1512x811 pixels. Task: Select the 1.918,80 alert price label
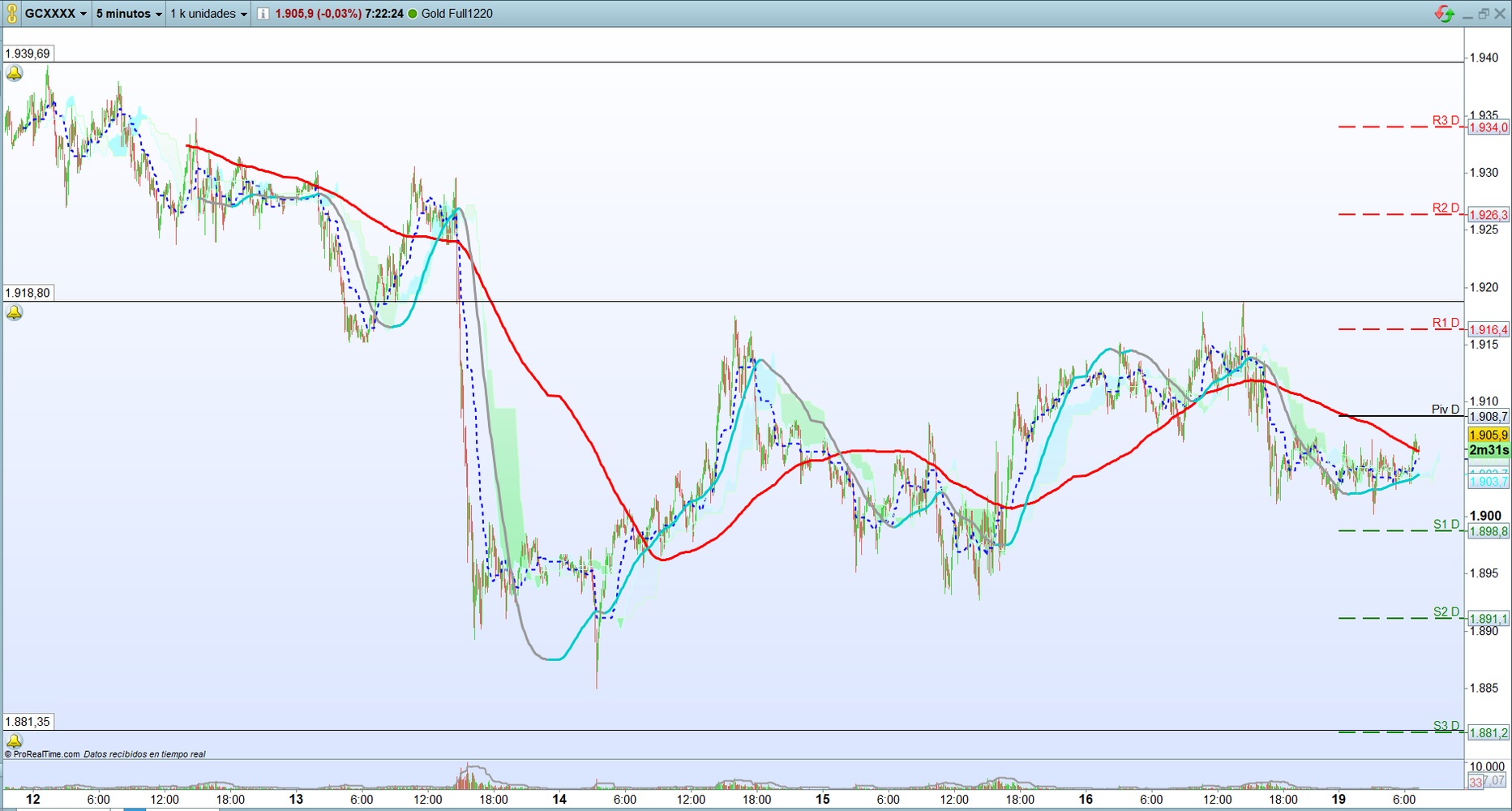pyautogui.click(x=28, y=293)
